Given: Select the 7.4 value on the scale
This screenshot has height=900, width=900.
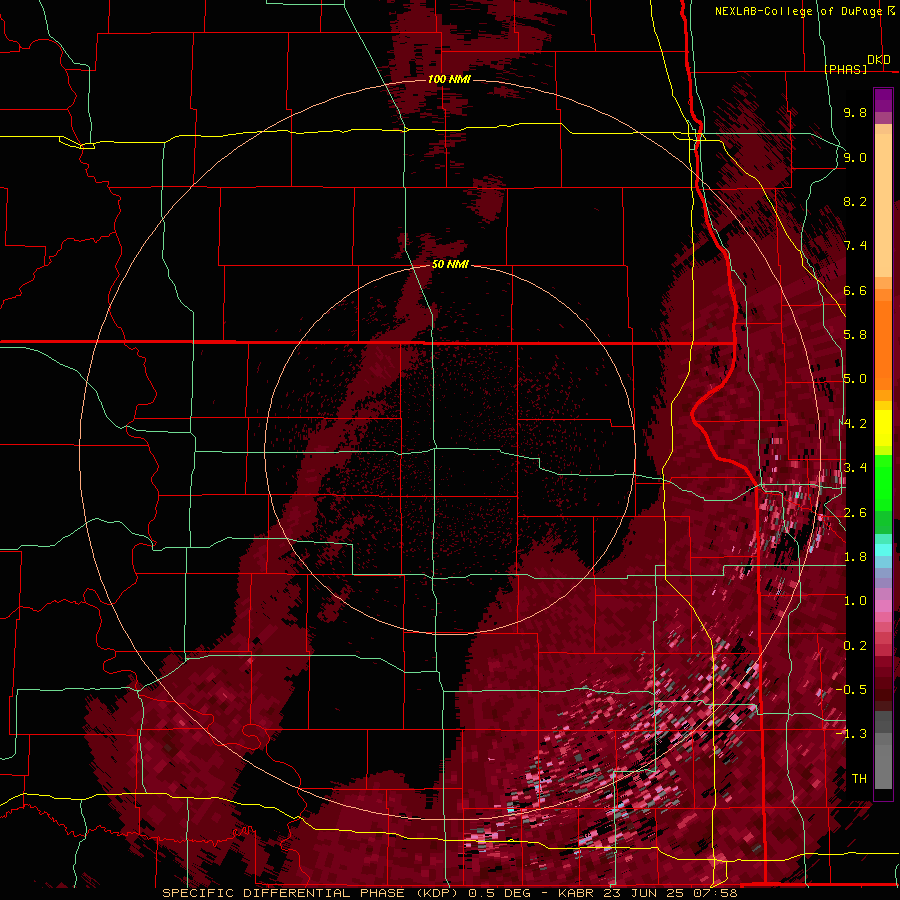Looking at the screenshot, I should [x=855, y=246].
